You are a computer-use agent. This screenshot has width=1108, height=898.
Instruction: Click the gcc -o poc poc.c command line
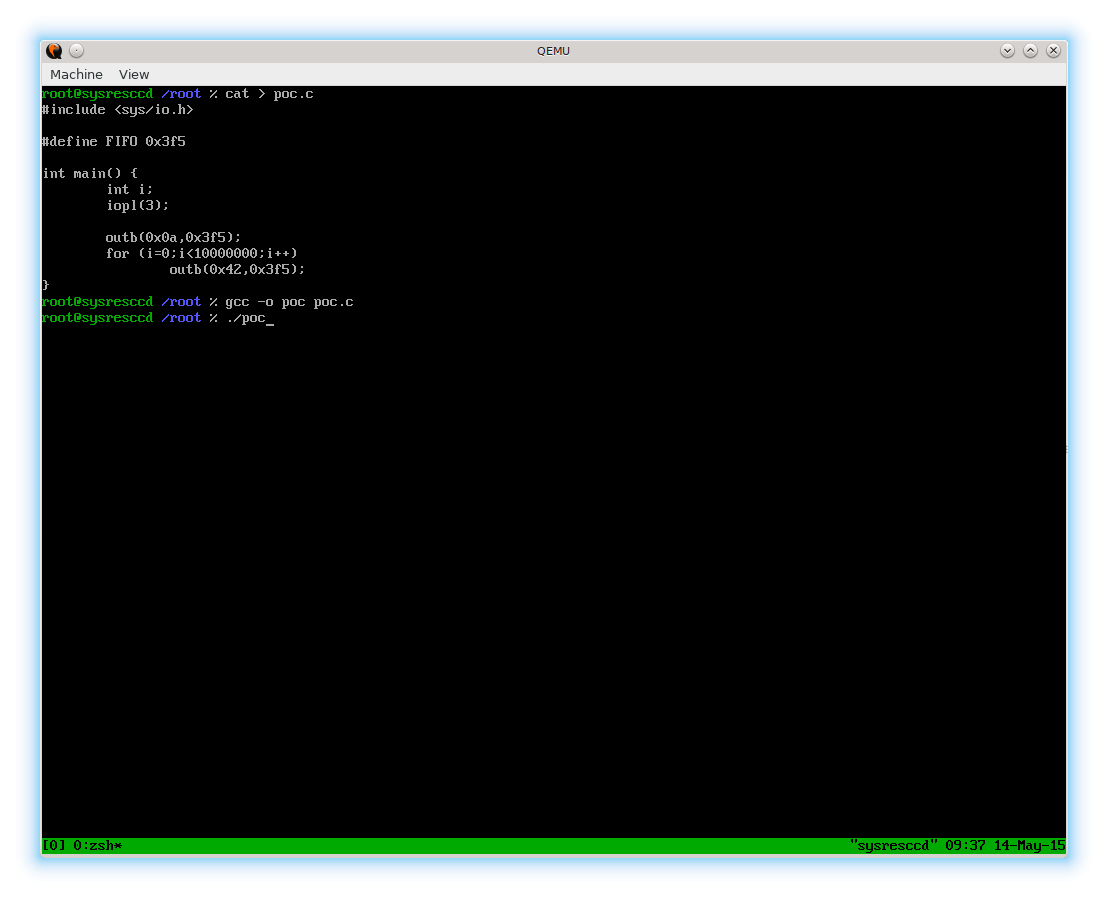289,302
